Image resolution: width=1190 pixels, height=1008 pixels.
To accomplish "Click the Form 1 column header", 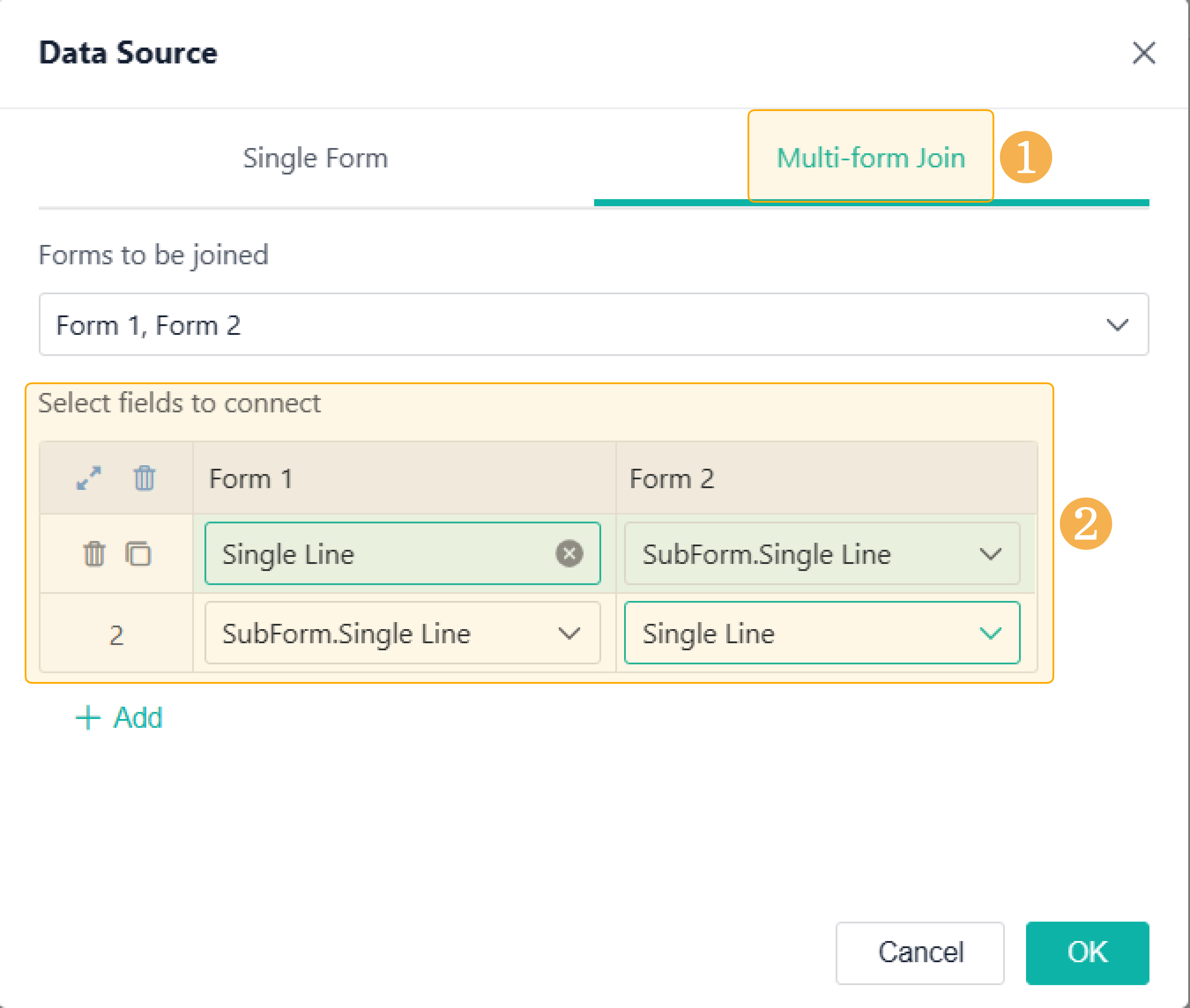I will click(252, 478).
